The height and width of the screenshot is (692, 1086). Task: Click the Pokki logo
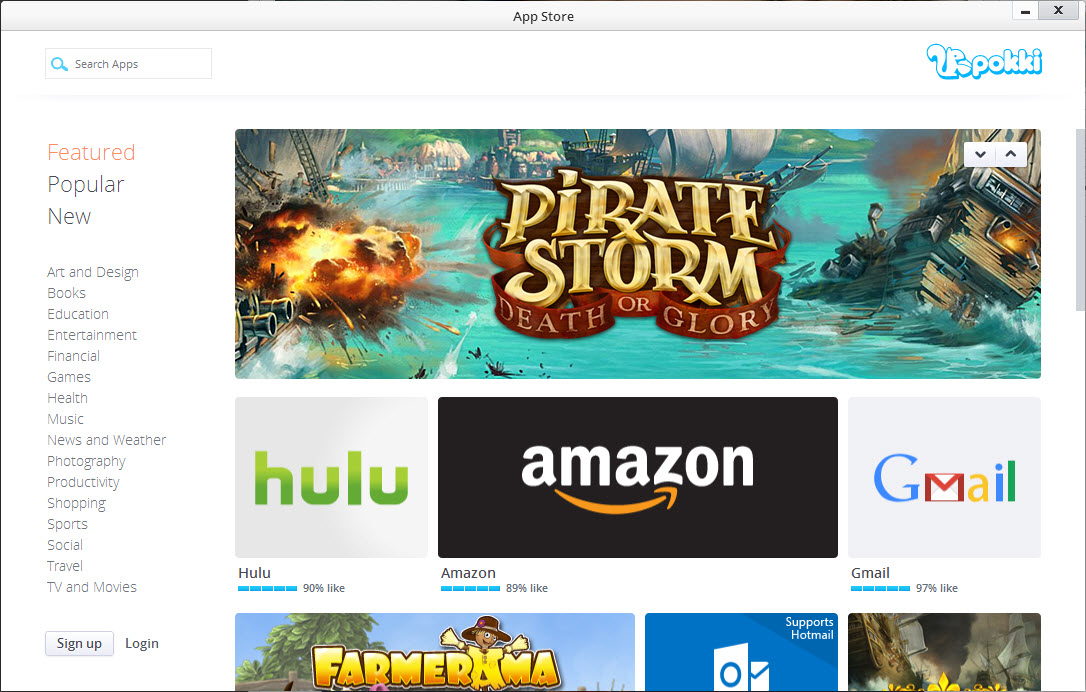coord(984,62)
